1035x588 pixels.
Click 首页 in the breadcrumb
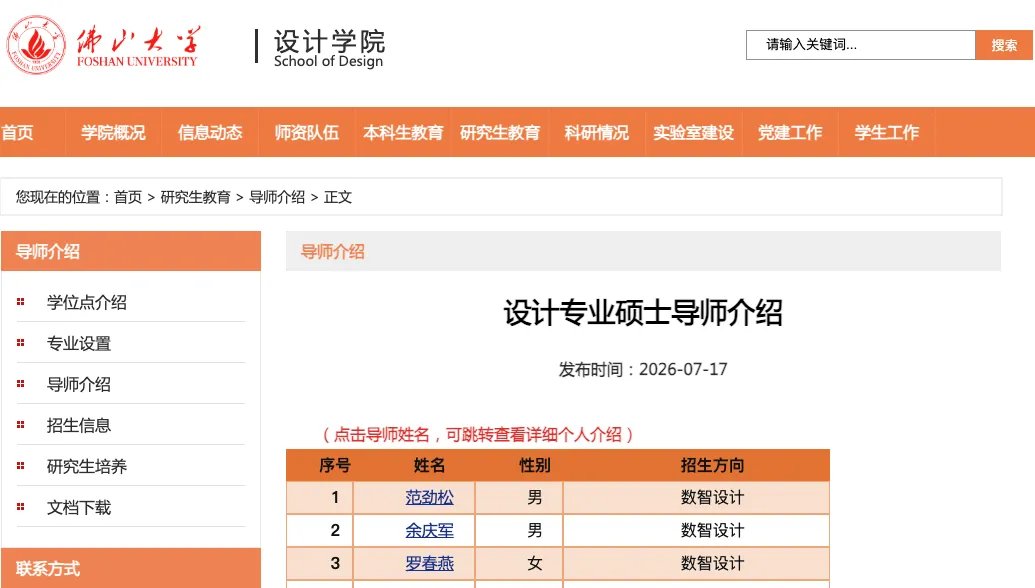tap(127, 197)
